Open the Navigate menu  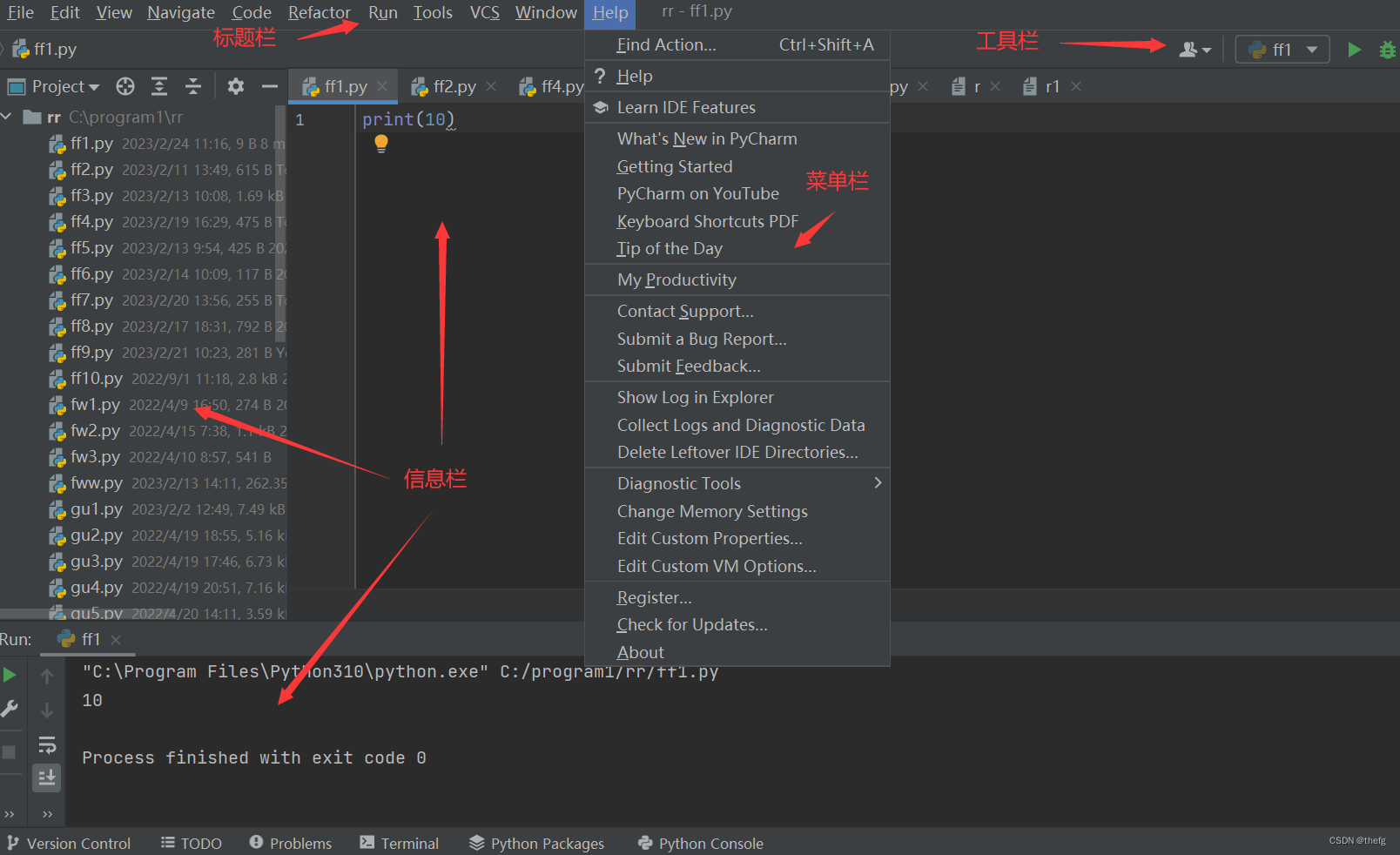point(181,12)
